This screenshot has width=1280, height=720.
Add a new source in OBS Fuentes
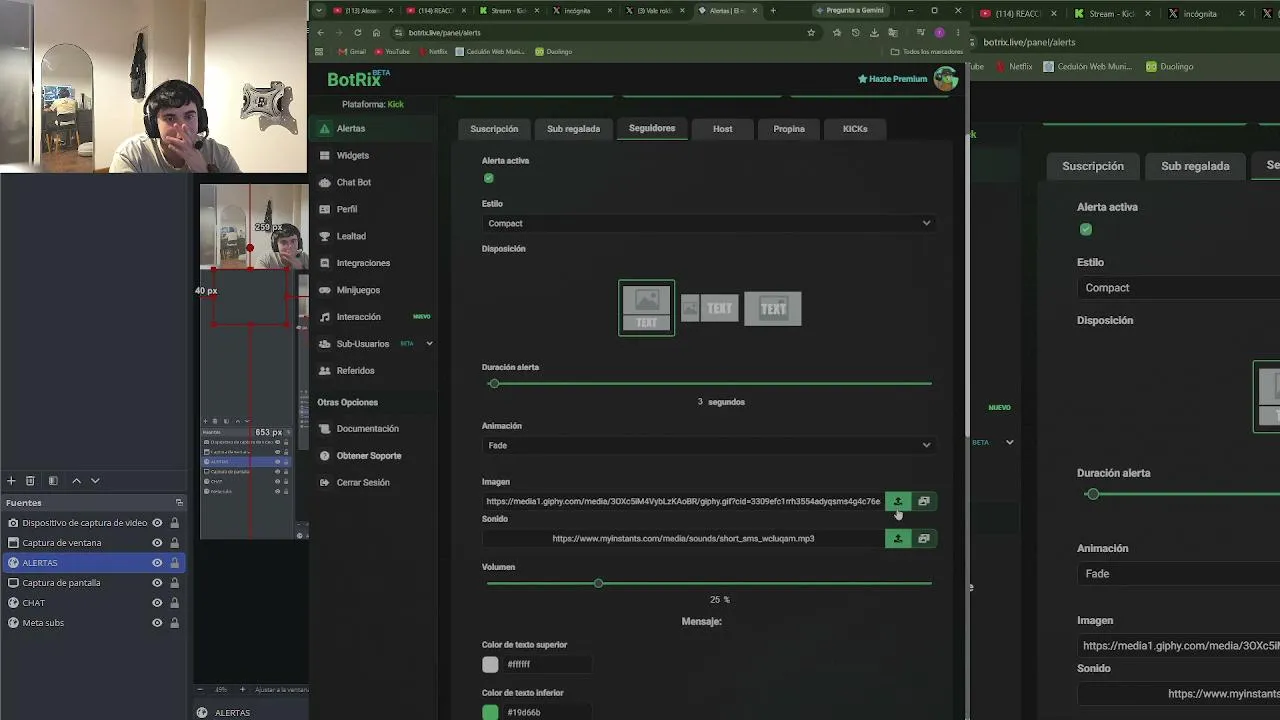11,481
